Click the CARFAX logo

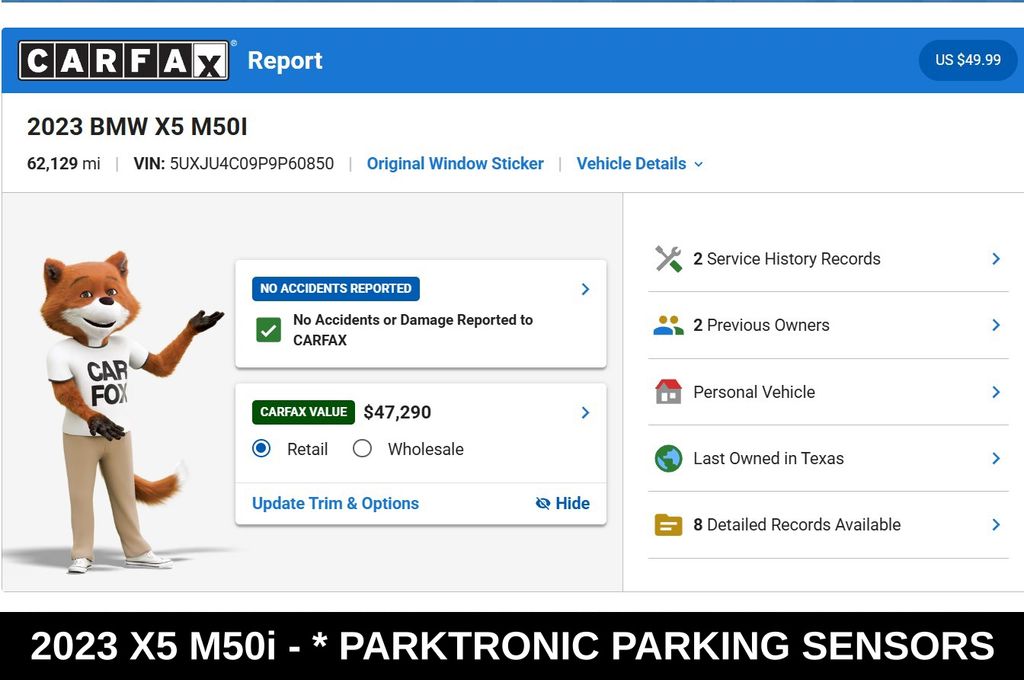tap(123, 60)
